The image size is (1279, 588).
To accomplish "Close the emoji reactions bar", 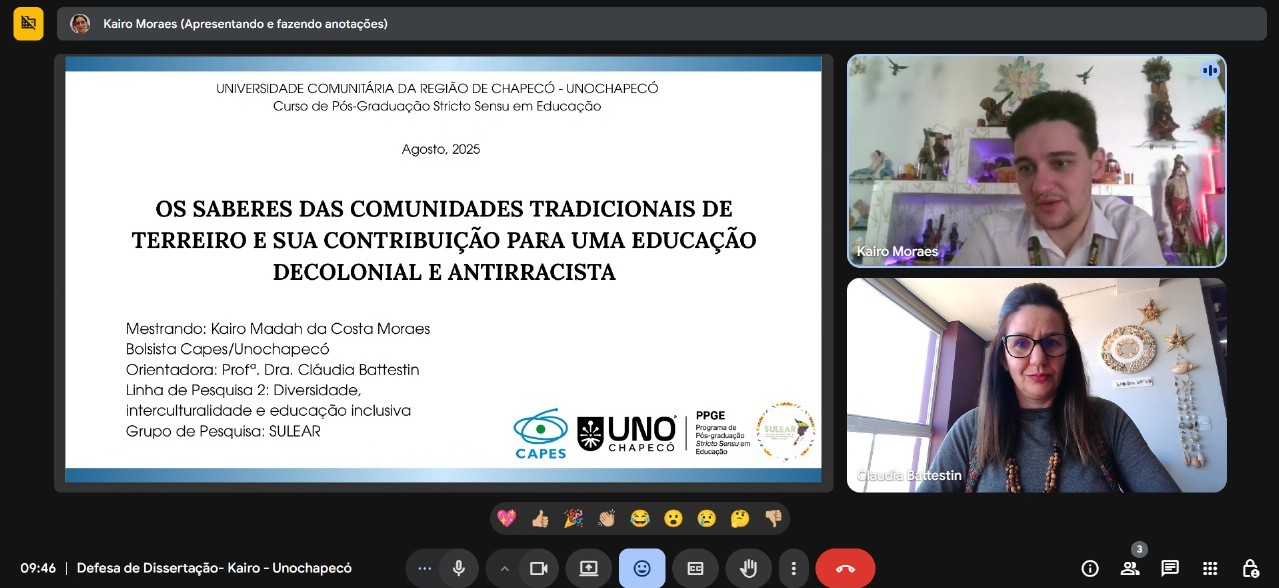I will coord(641,568).
